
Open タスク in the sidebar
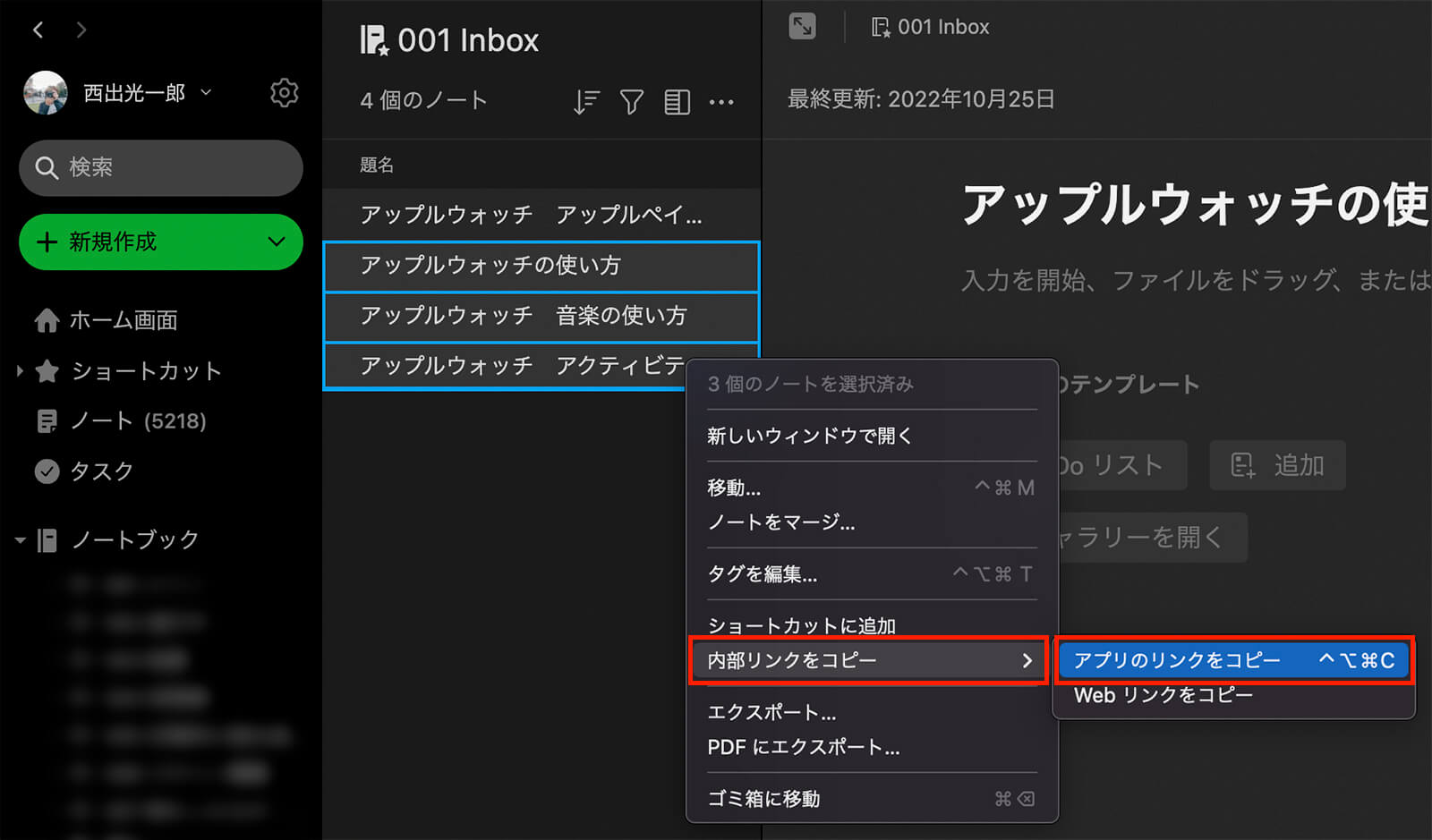(102, 471)
